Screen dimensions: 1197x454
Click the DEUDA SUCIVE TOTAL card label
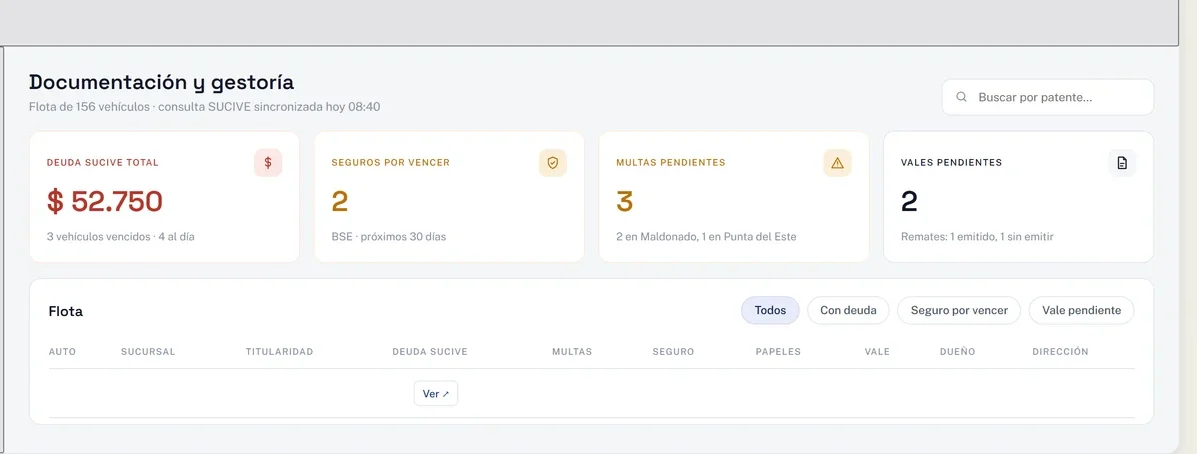coord(102,163)
